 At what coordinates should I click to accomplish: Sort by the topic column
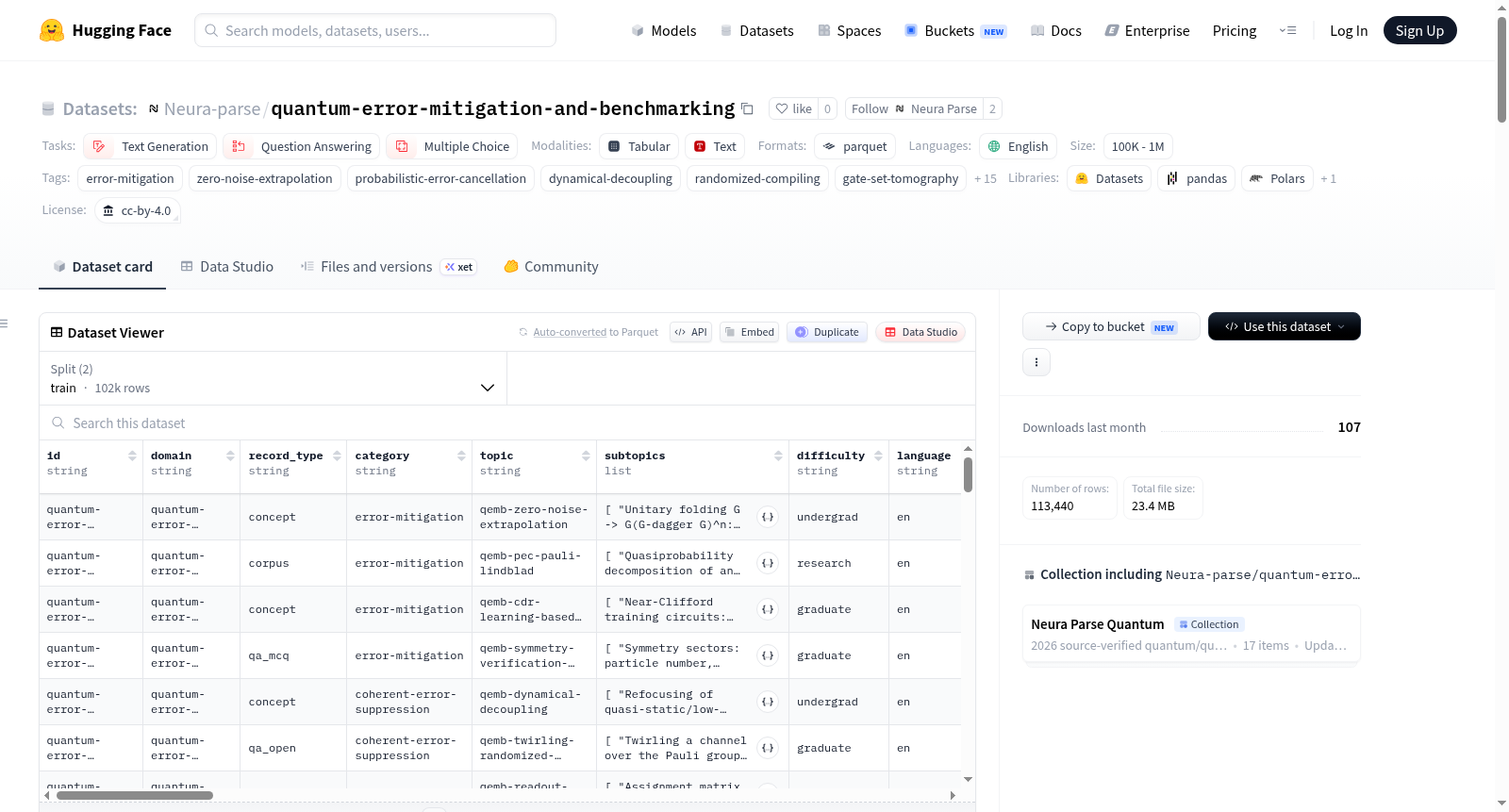(x=586, y=456)
